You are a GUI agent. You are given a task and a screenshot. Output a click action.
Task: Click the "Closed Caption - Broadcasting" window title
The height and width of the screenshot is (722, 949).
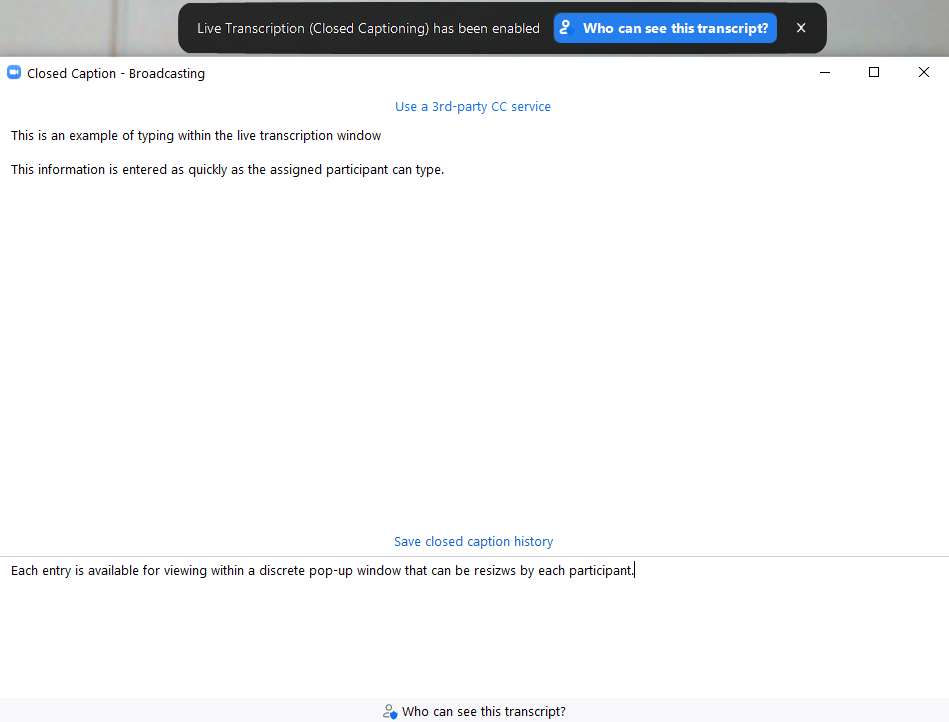[x=116, y=74]
